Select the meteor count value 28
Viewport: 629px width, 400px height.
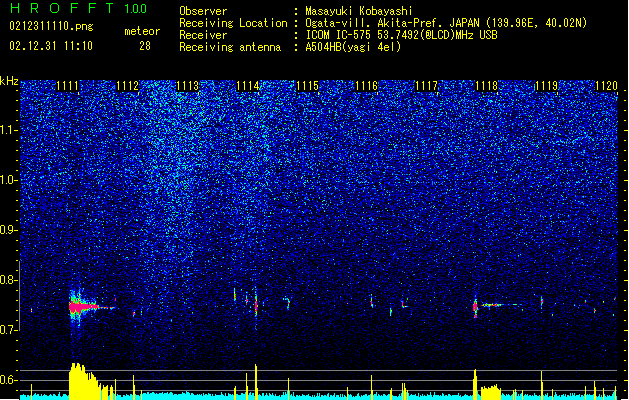tap(145, 46)
